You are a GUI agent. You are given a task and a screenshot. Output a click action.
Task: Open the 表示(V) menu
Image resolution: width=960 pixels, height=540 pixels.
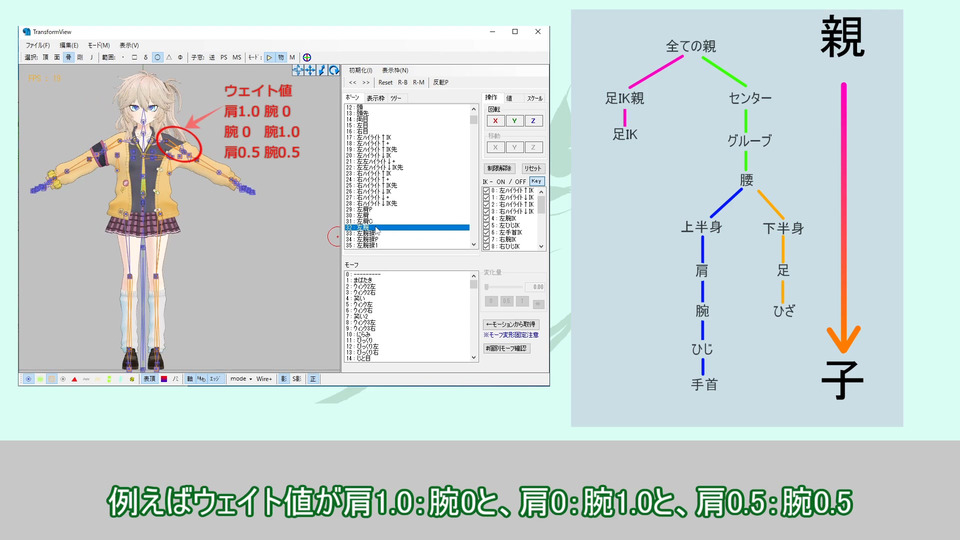(129, 45)
